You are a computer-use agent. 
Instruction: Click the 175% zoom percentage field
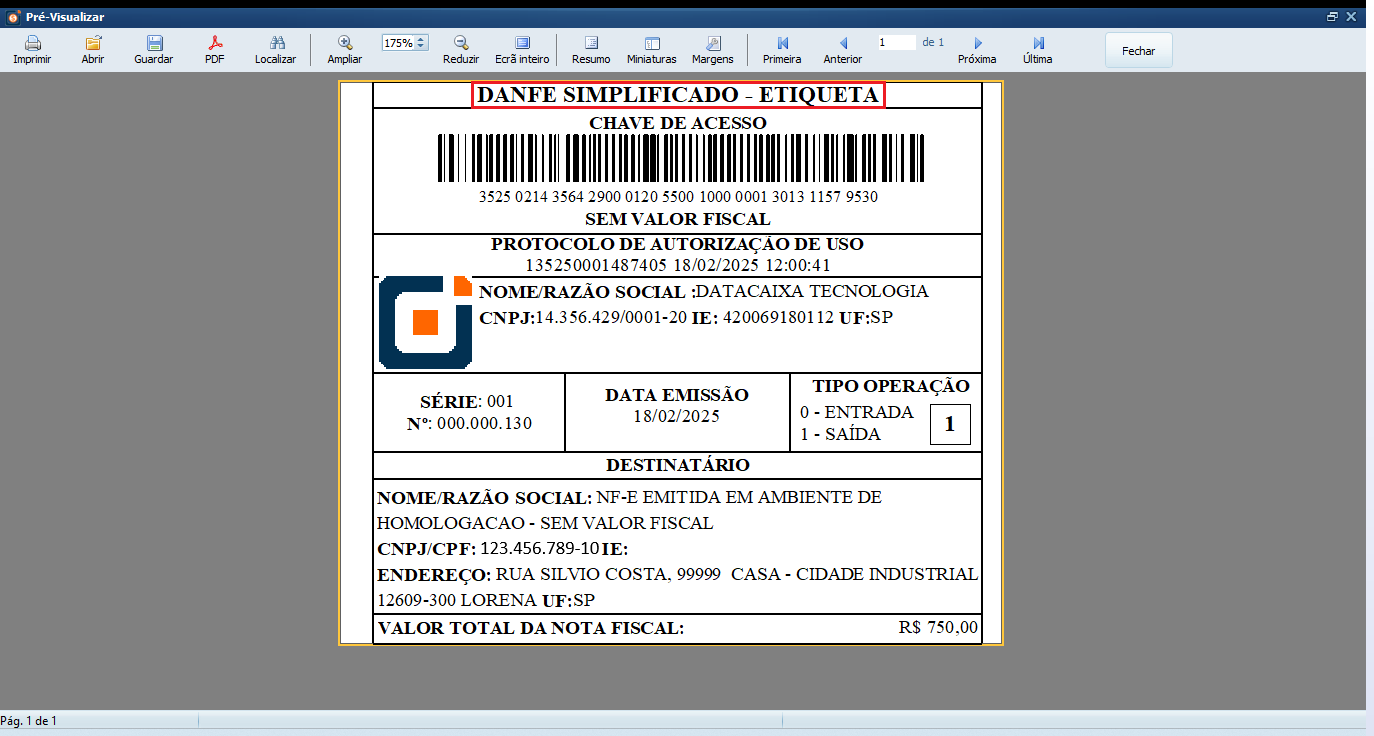tap(398, 43)
